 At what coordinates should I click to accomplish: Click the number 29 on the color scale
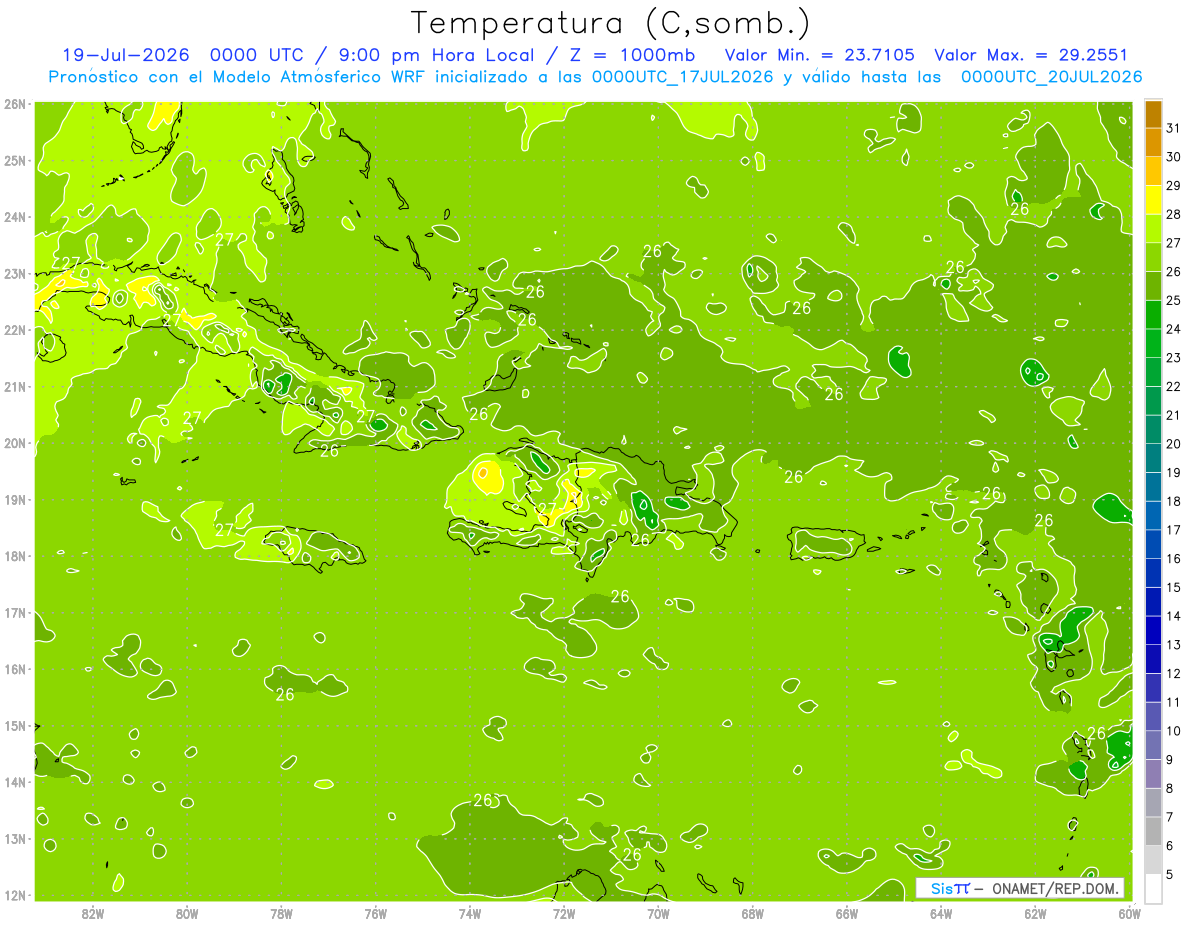pos(1173,185)
